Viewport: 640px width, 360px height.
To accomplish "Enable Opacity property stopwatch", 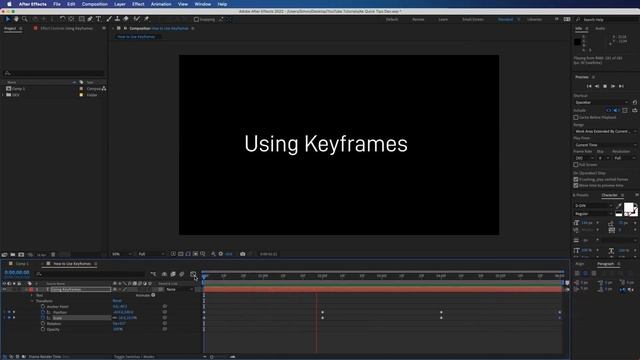I will pyautogui.click(x=42, y=329).
